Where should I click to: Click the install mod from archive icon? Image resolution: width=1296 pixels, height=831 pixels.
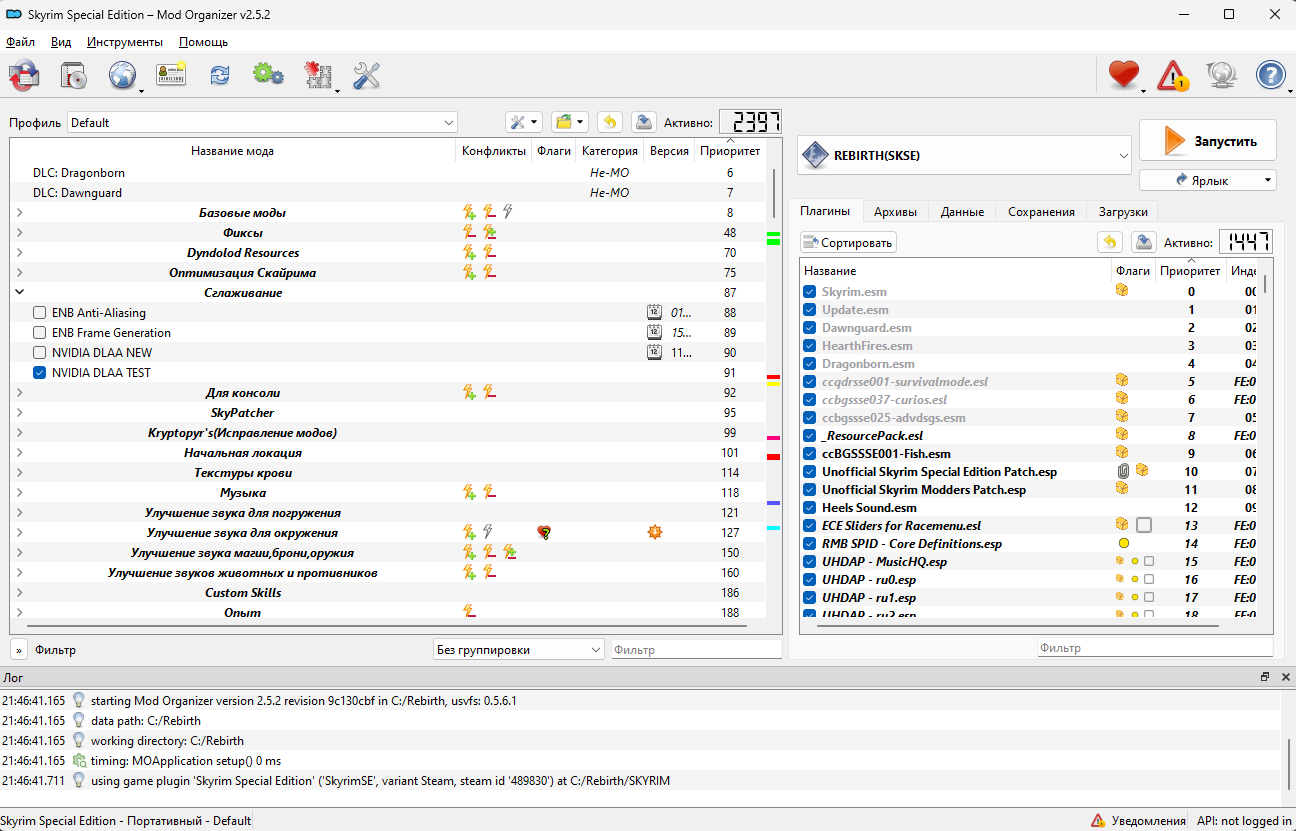[x=74, y=75]
